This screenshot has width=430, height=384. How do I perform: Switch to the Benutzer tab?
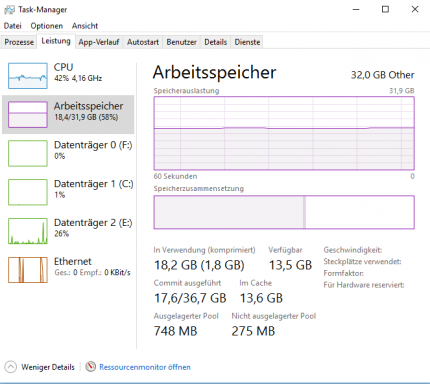pyautogui.click(x=181, y=42)
